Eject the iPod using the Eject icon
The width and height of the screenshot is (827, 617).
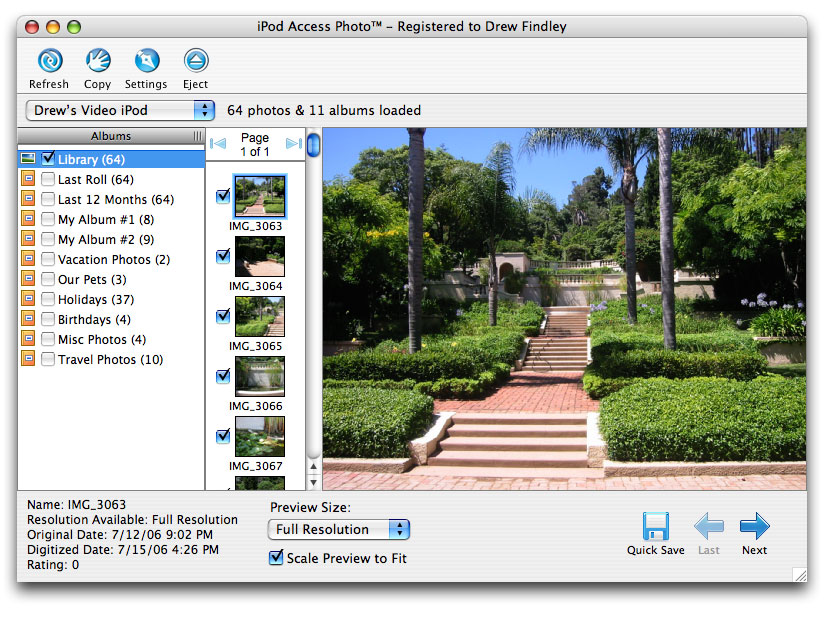196,61
